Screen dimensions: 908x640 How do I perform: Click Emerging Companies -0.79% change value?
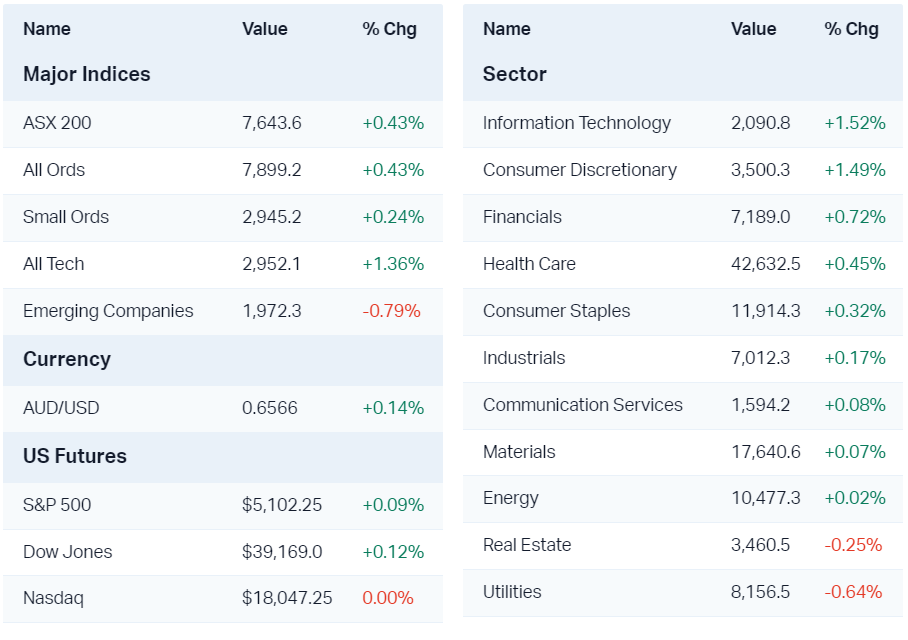[391, 311]
